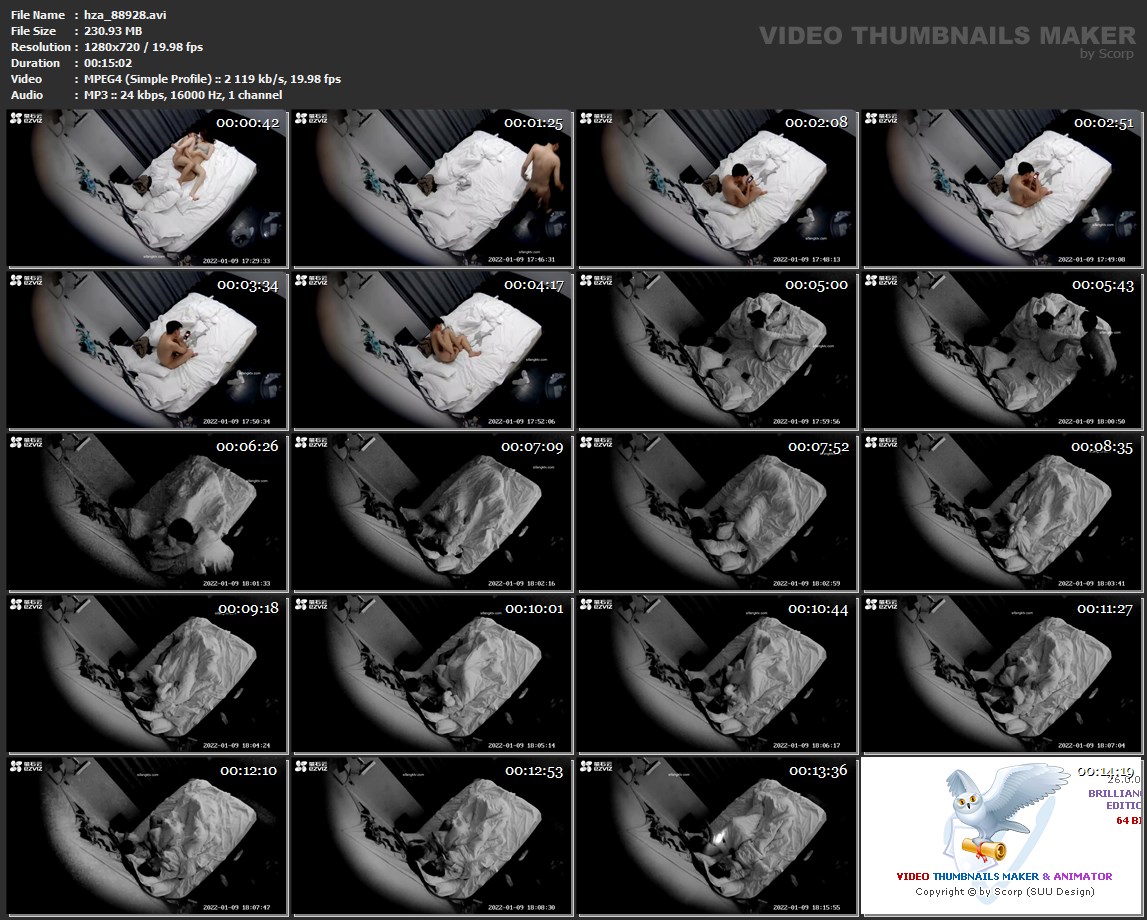Click the Resolution label
This screenshot has height=920, width=1147.
(x=41, y=47)
